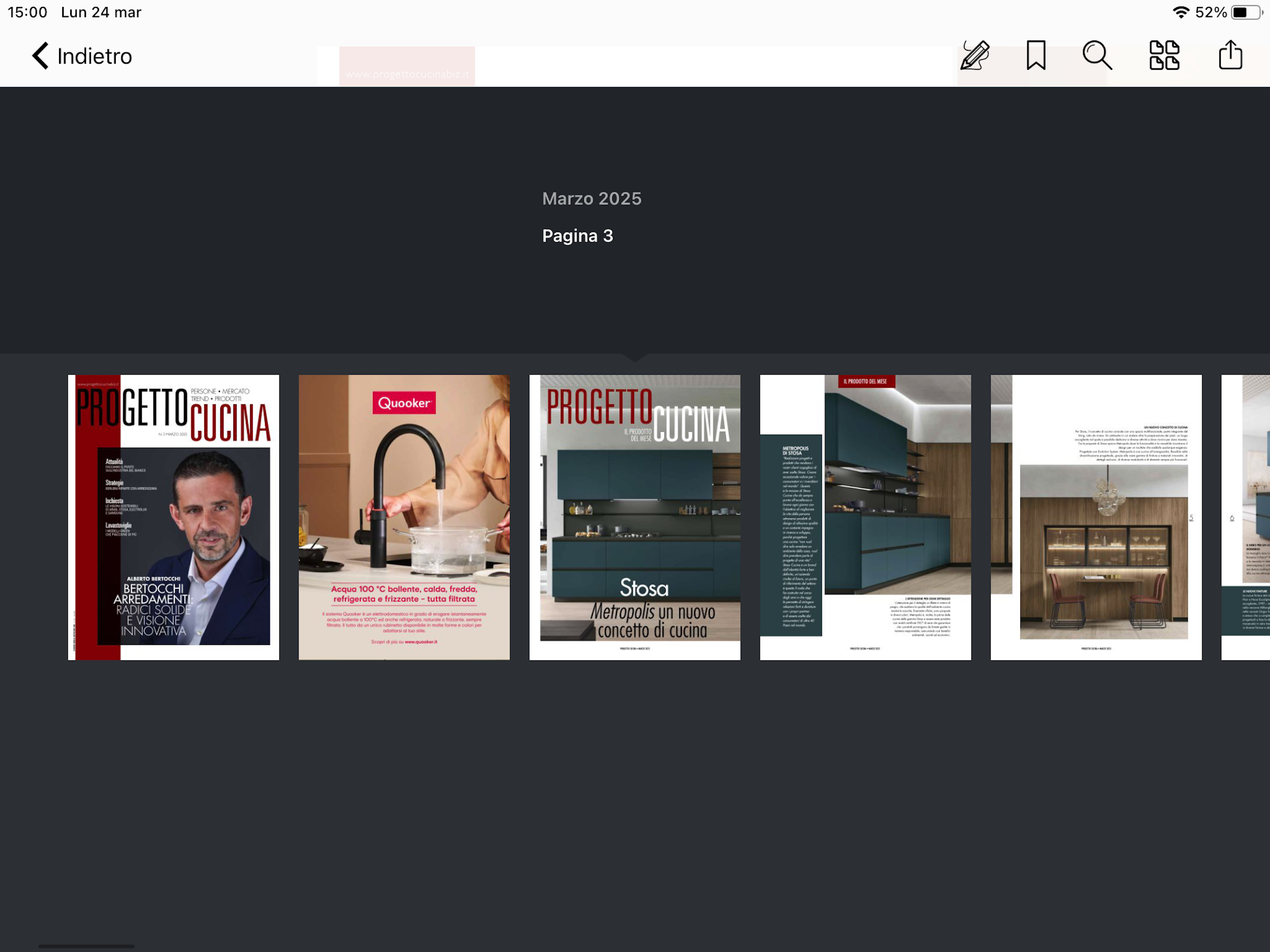Viewport: 1270px width, 952px height.
Task: Tap the www.progettocucinabiz.it link at top
Action: click(x=406, y=74)
